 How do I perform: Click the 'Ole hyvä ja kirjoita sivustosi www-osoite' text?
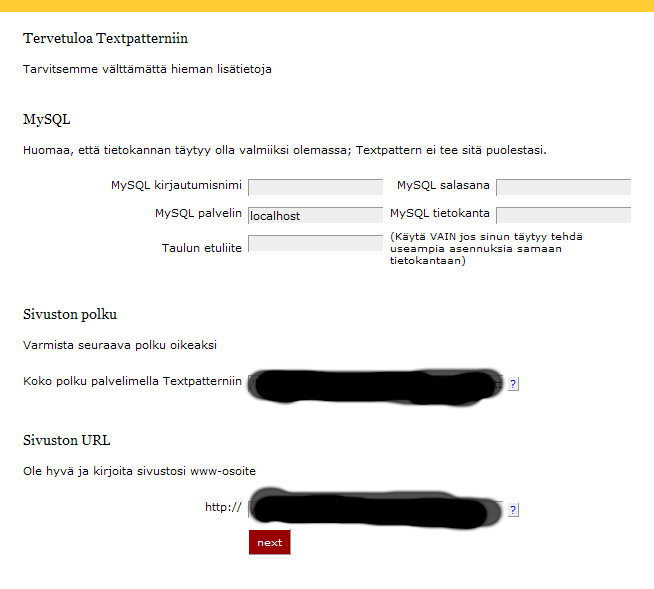coord(139,471)
